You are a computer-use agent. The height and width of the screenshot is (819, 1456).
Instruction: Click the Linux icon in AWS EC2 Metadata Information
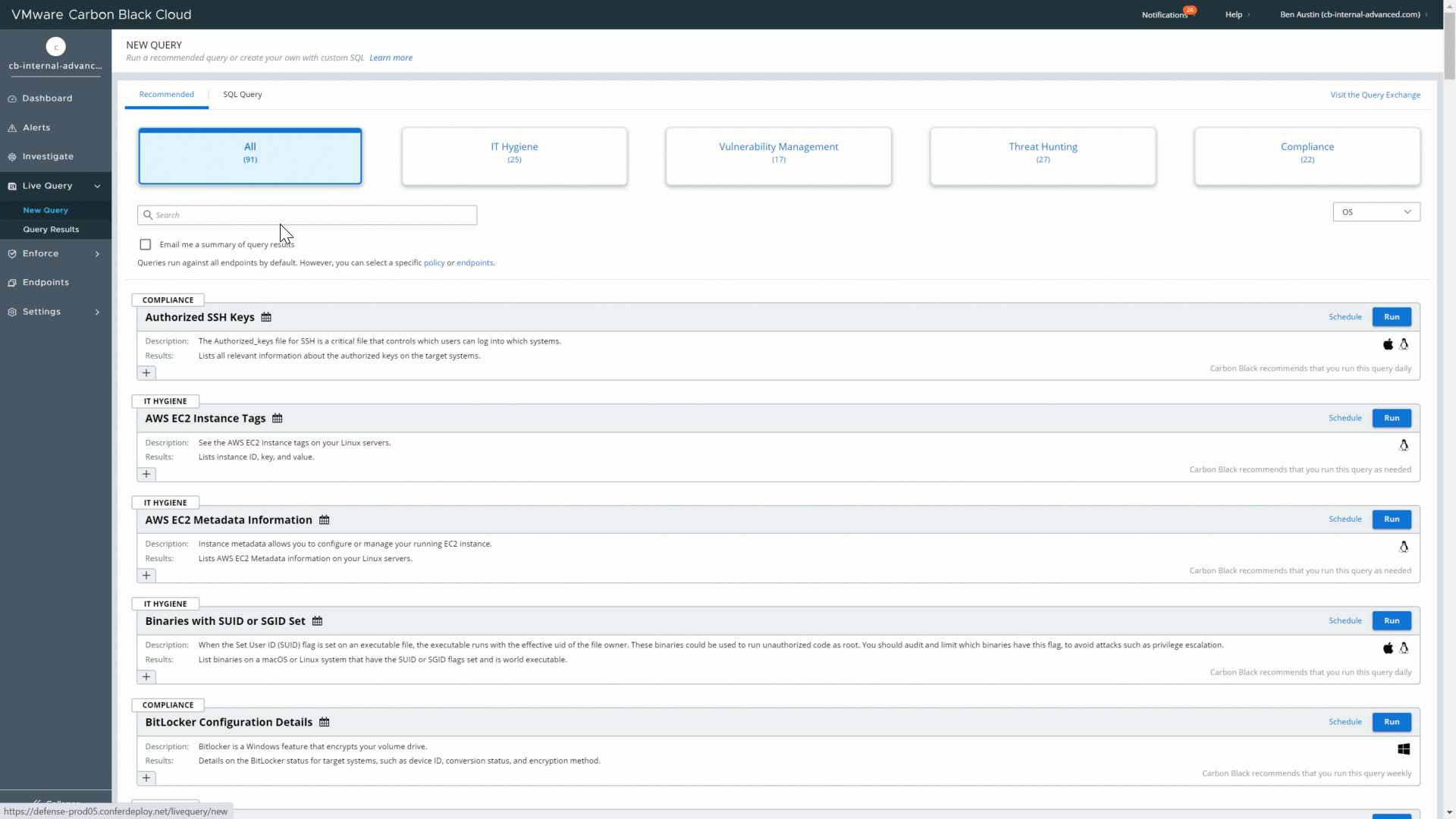pyautogui.click(x=1404, y=547)
